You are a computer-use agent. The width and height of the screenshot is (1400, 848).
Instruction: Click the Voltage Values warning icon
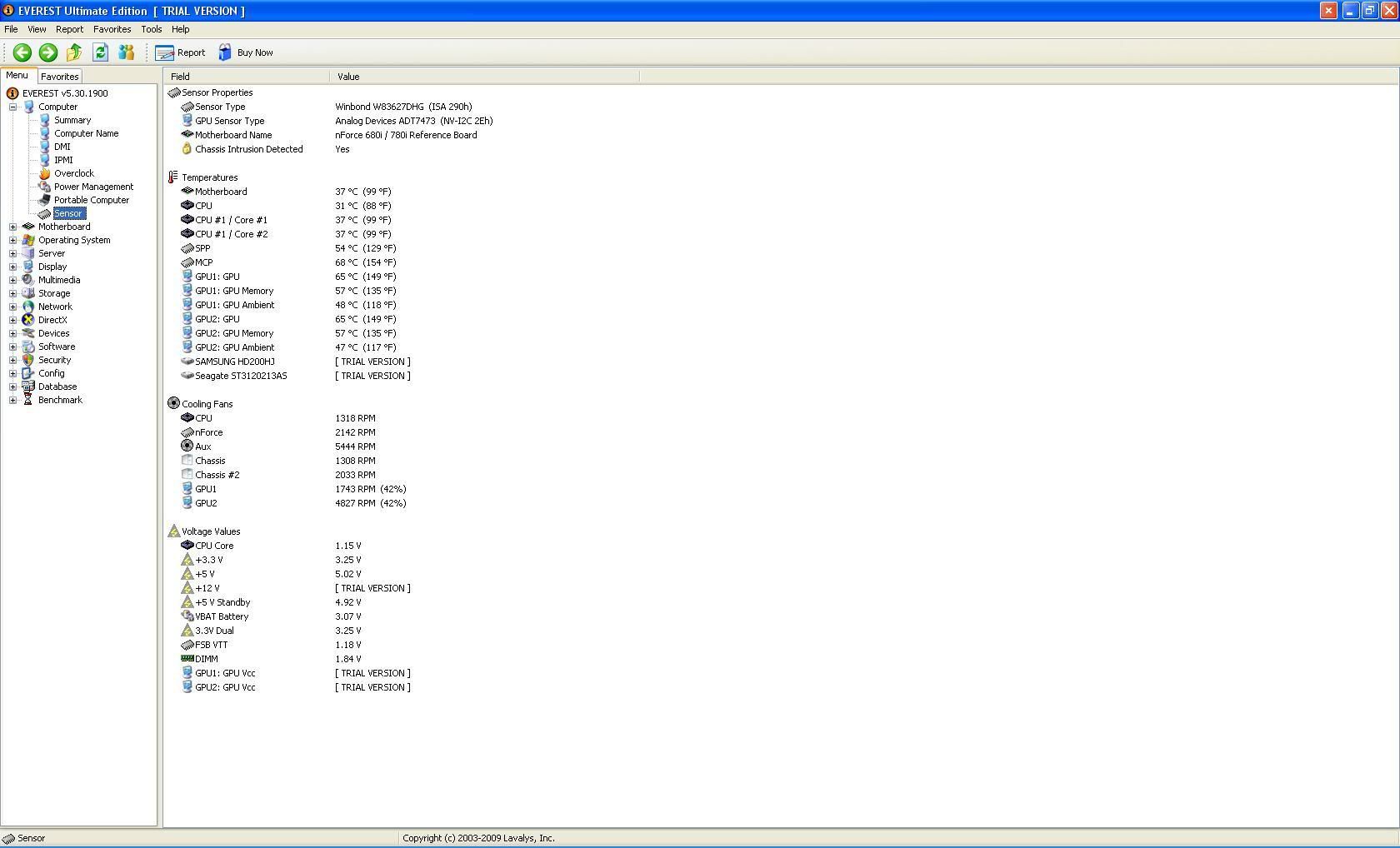173,531
